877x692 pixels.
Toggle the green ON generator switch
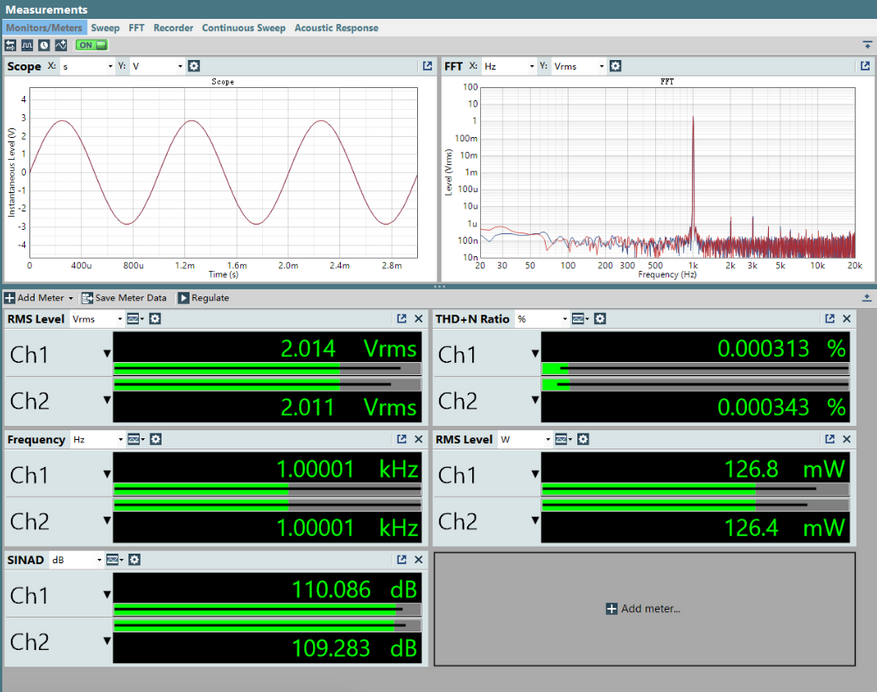[90, 45]
